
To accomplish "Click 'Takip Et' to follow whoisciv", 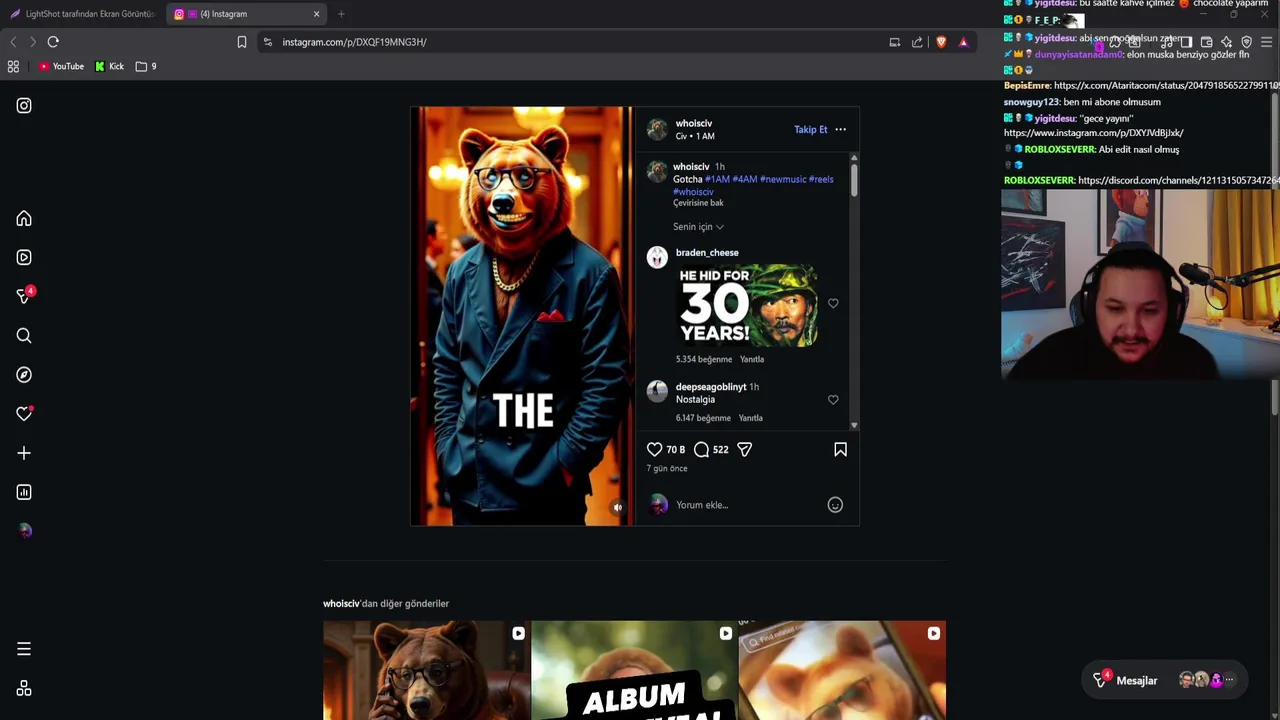I will (810, 129).
